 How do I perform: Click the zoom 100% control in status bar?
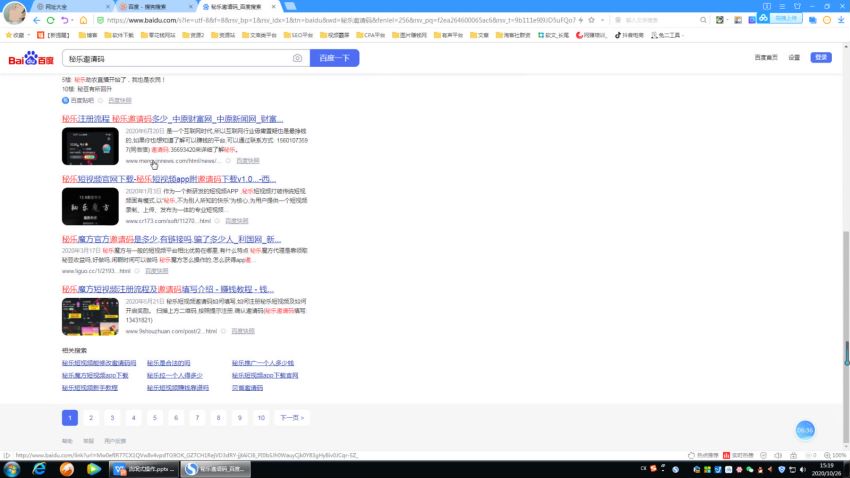(835, 455)
